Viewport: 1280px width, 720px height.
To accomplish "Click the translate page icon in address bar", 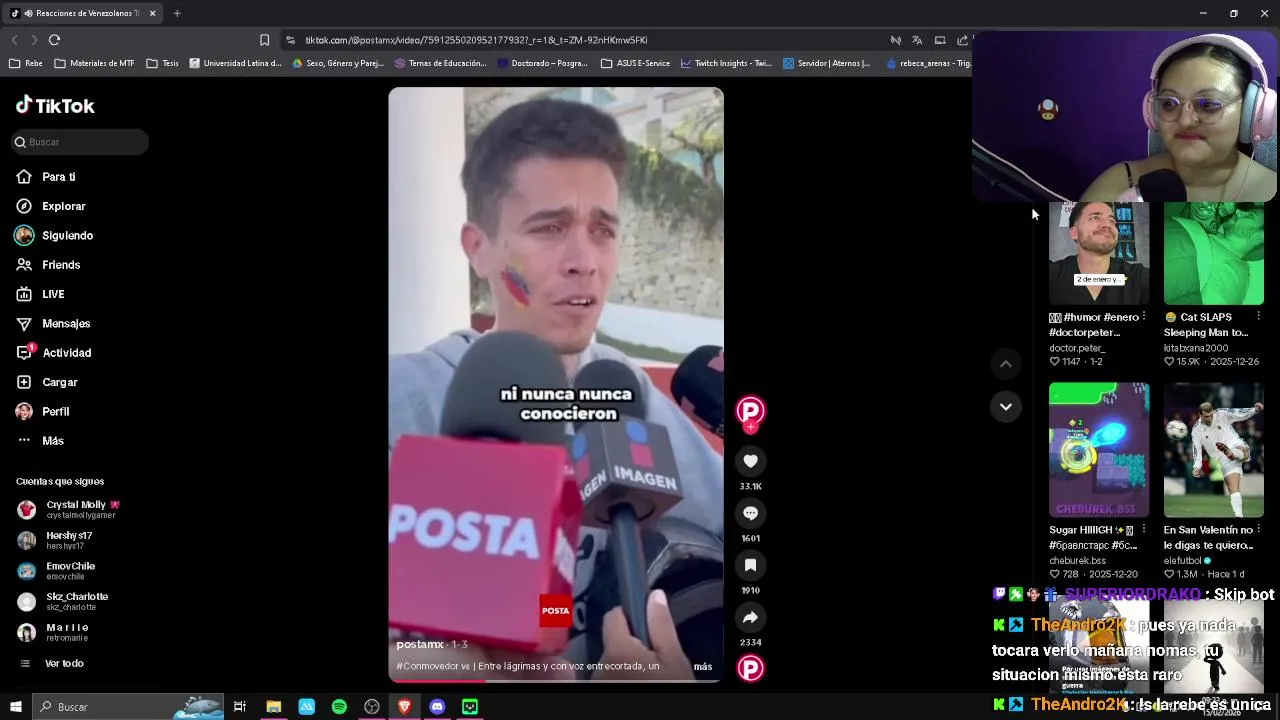I will [917, 40].
